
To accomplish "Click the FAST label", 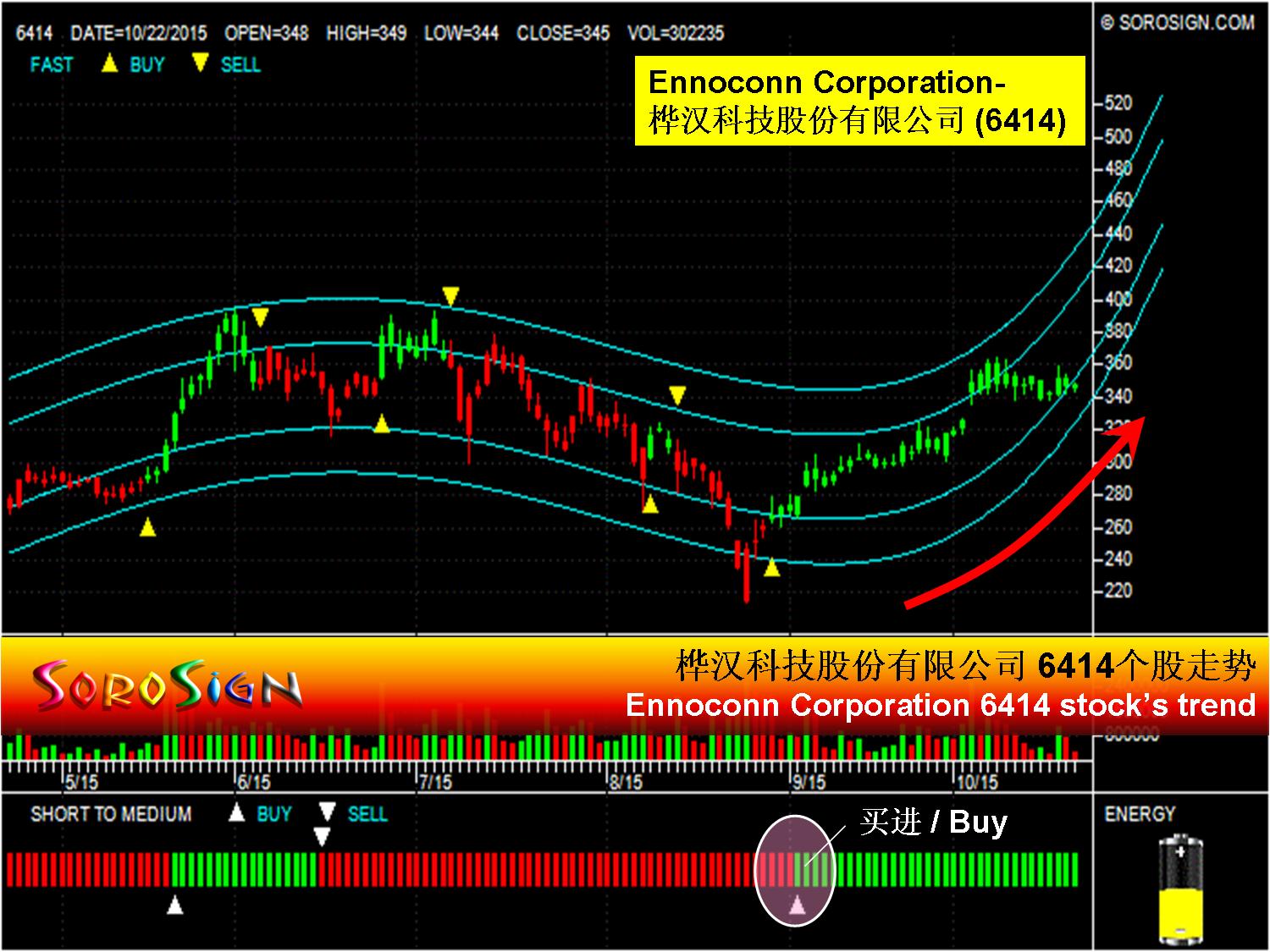I will [x=52, y=64].
